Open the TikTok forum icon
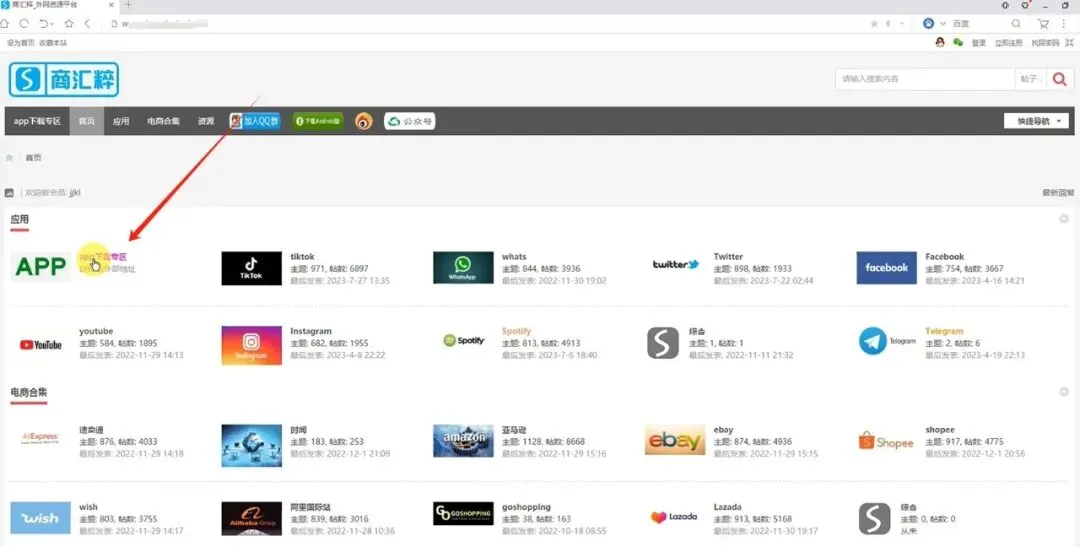1080x547 pixels. 251,268
